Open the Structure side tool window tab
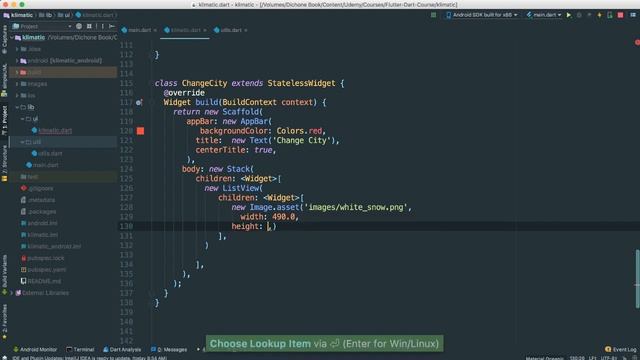 point(4,163)
